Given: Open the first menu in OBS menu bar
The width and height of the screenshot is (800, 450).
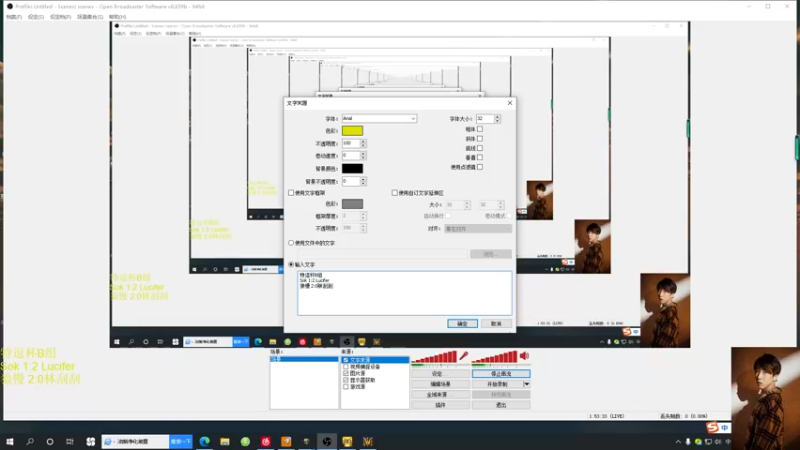Looking at the screenshot, I should click(14, 17).
